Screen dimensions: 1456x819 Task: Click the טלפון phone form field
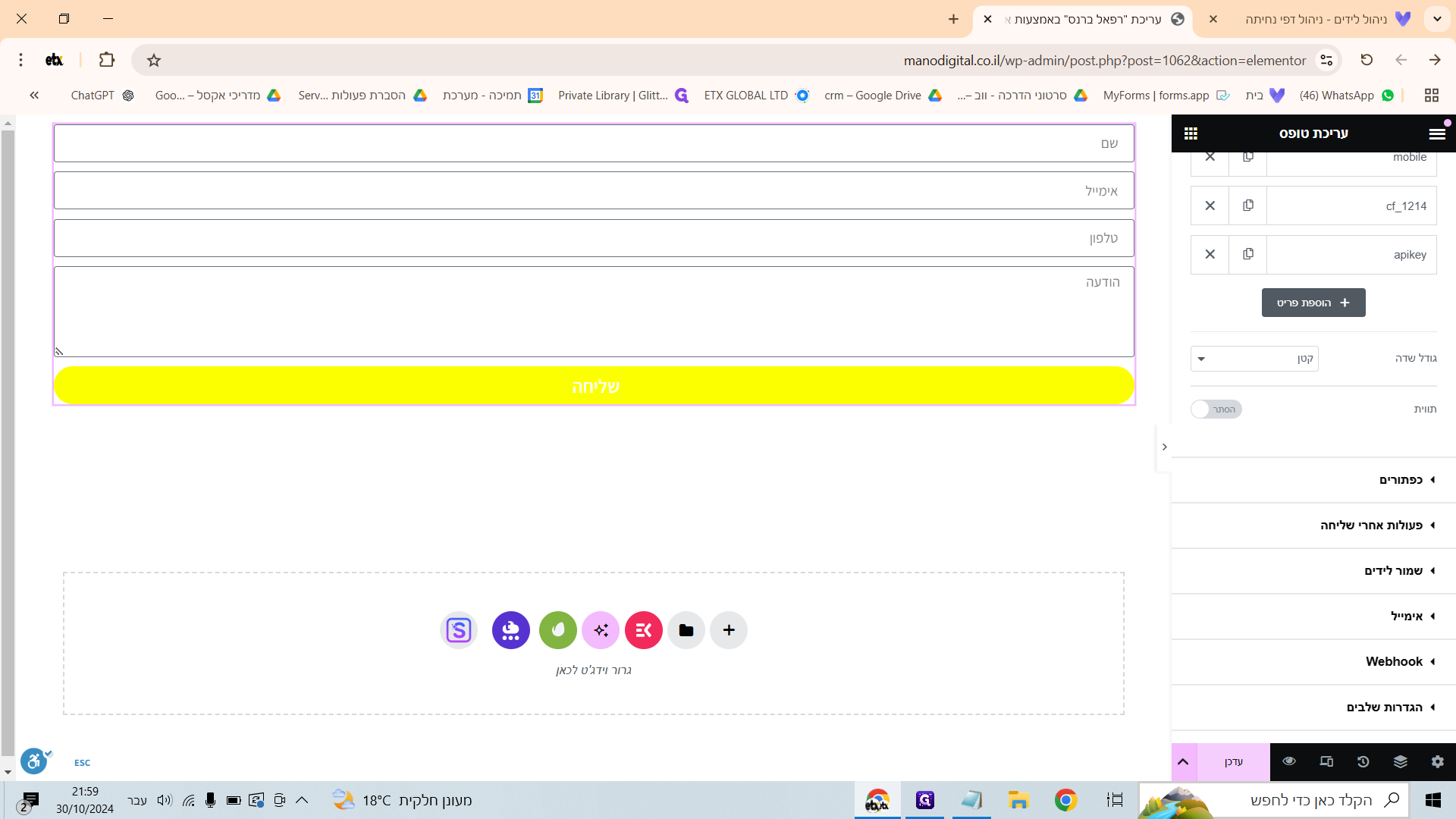(594, 238)
